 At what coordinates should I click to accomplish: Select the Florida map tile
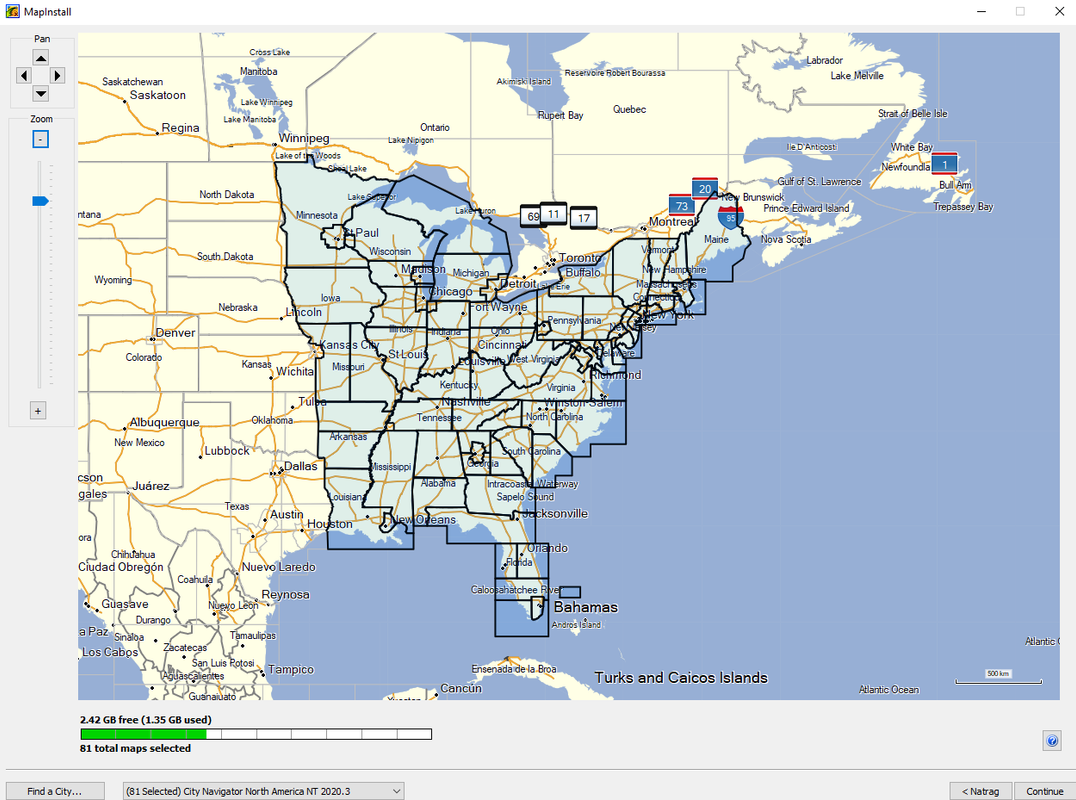coord(519,562)
